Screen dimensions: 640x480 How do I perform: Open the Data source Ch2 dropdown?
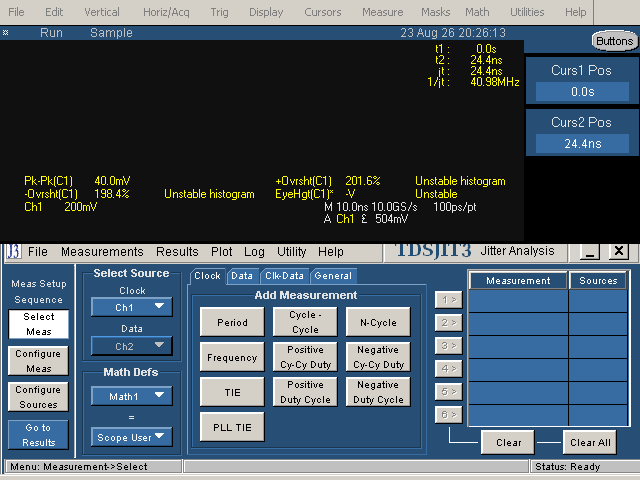pos(131,346)
